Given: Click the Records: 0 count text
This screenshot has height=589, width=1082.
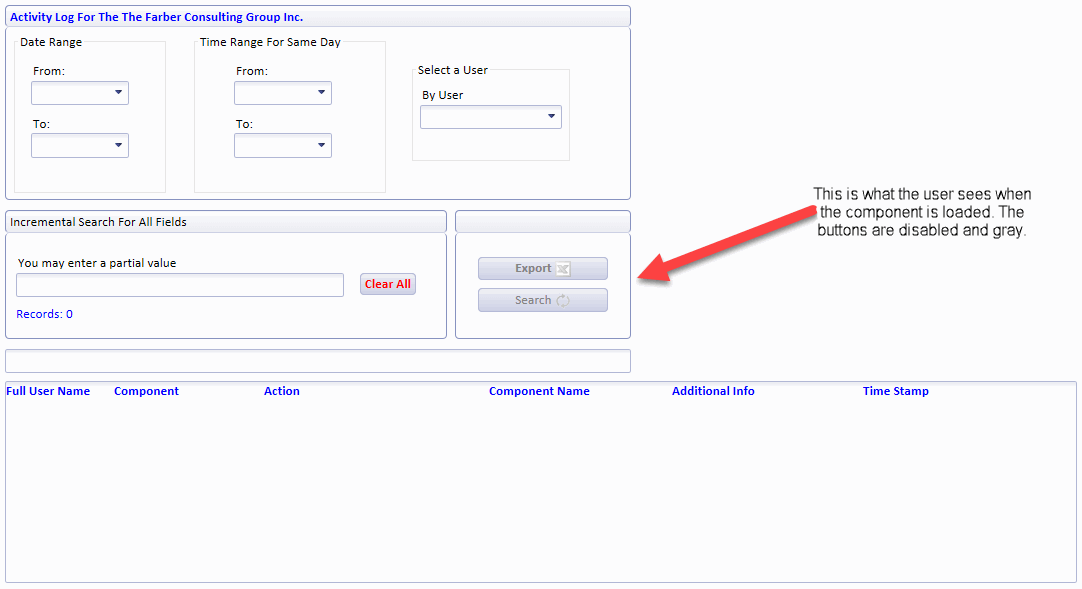Looking at the screenshot, I should (x=45, y=314).
